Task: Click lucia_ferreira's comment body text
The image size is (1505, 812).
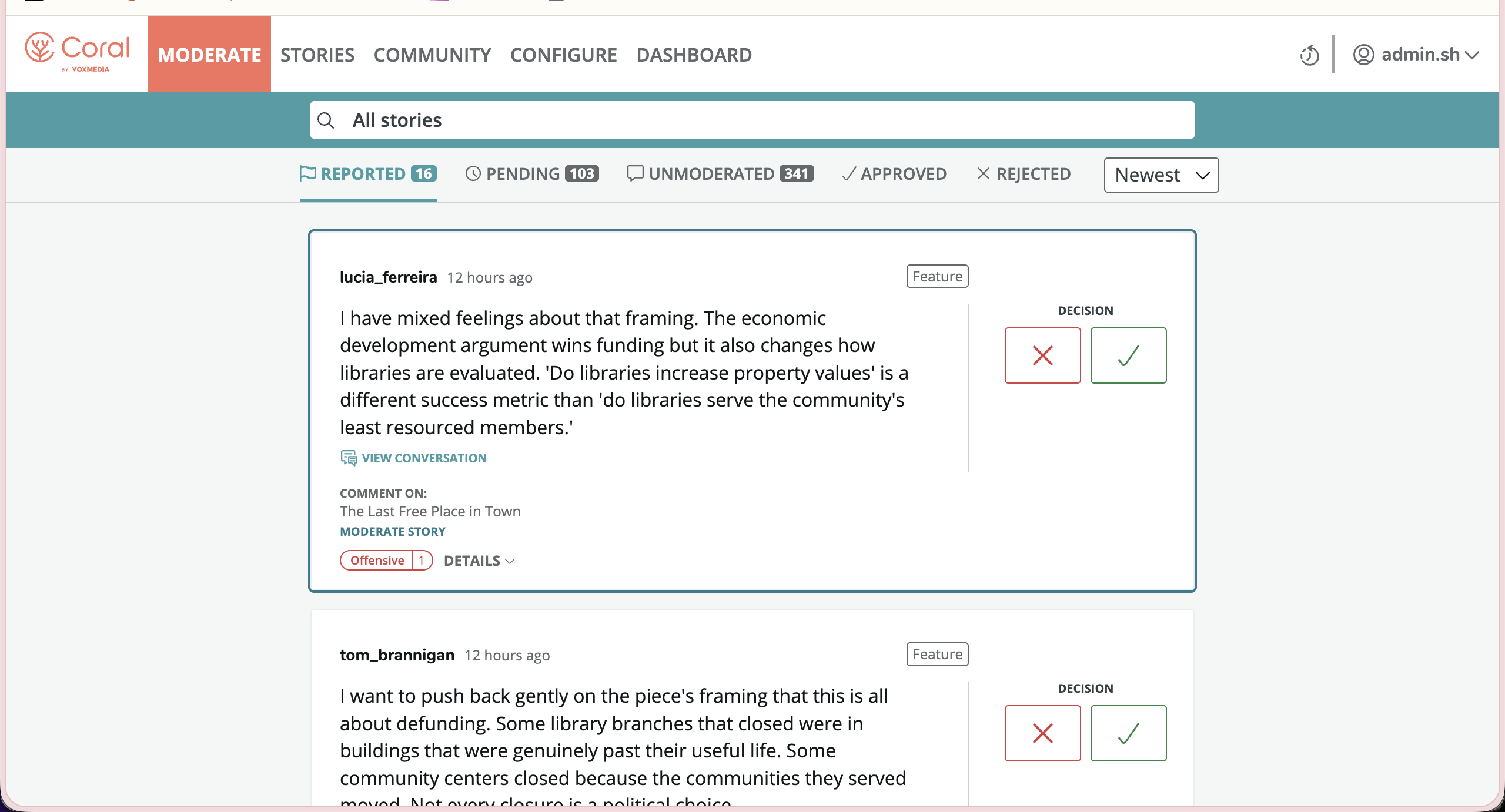Action: 624,373
